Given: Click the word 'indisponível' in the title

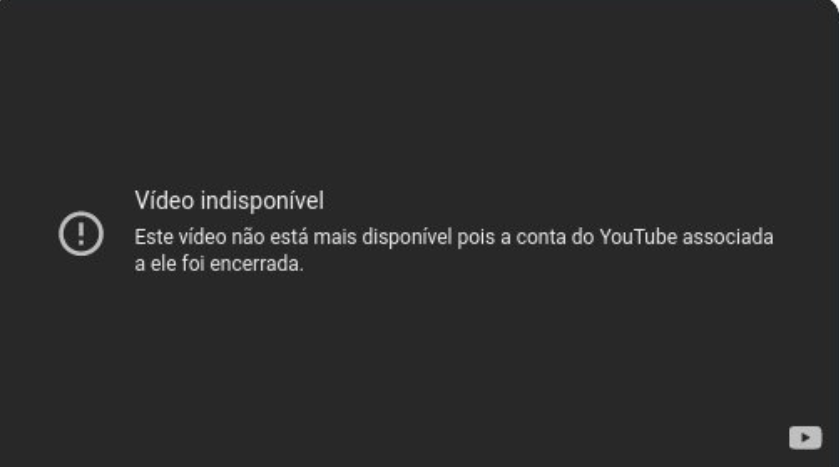Looking at the screenshot, I should click(262, 201).
